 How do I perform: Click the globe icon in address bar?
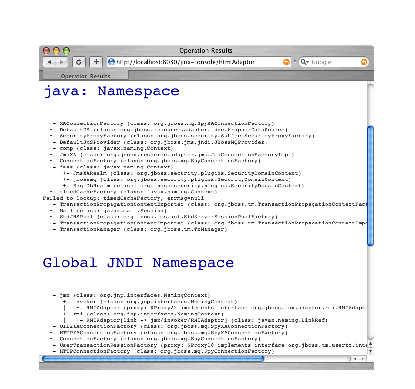tap(111, 62)
